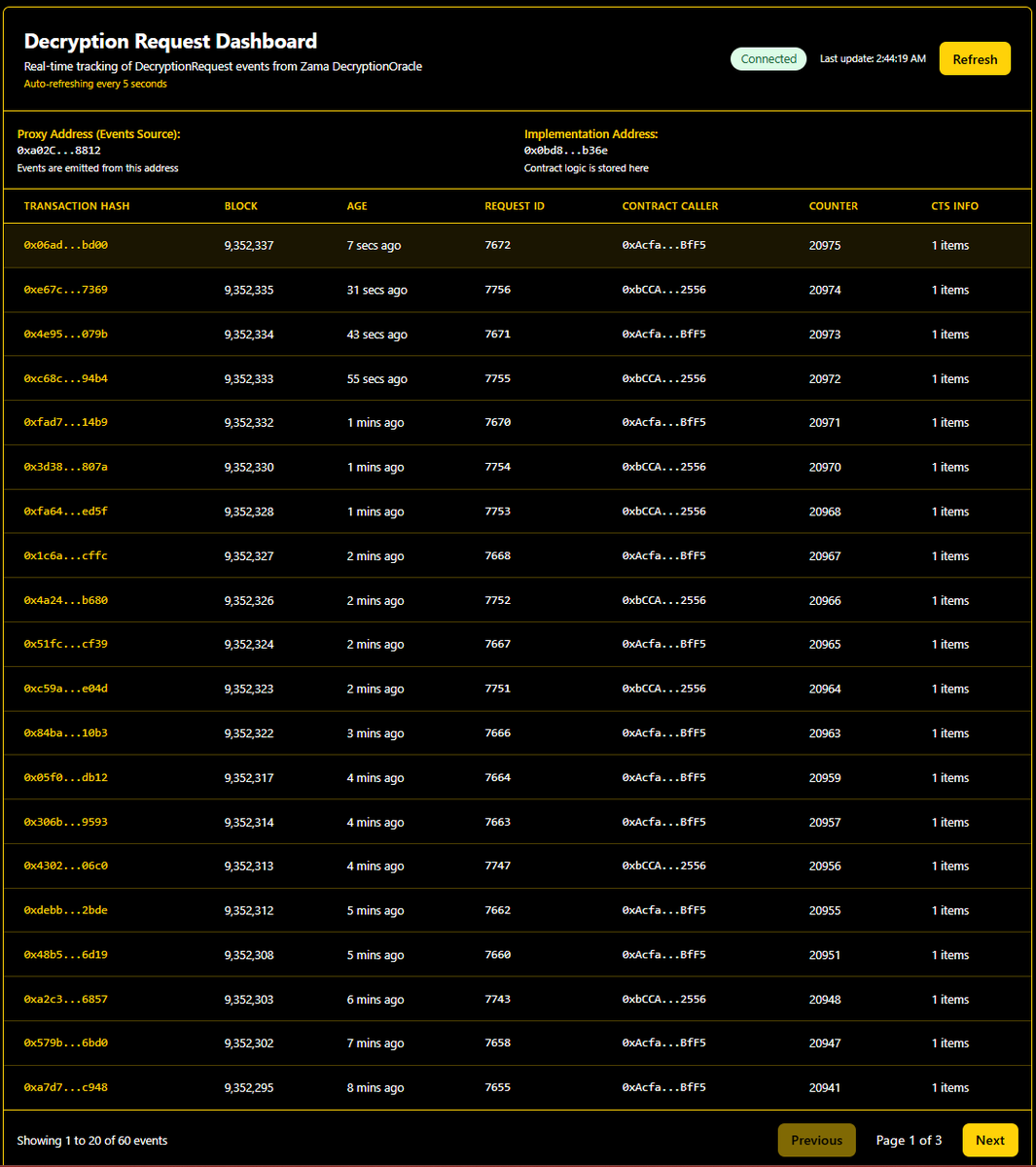
Task: Click the Connected status badge
Action: click(x=768, y=59)
